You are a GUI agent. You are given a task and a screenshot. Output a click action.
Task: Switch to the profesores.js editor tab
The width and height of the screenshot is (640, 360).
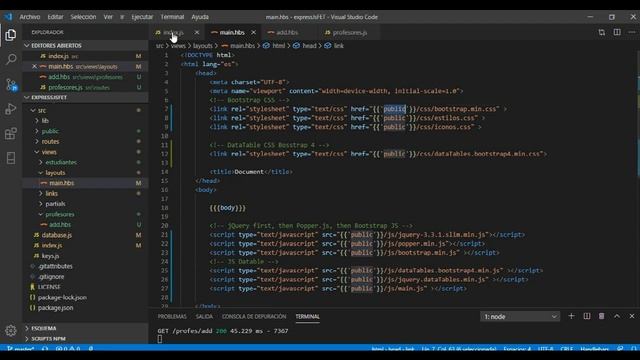tap(350, 32)
